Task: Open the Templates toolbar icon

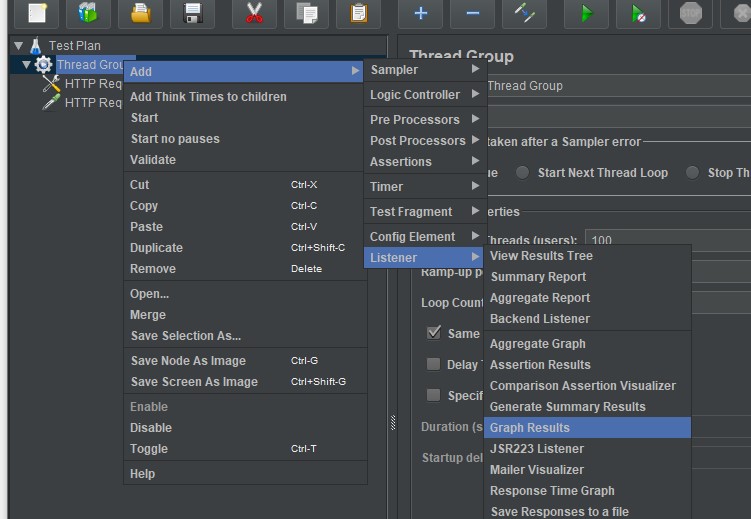Action: (88, 13)
